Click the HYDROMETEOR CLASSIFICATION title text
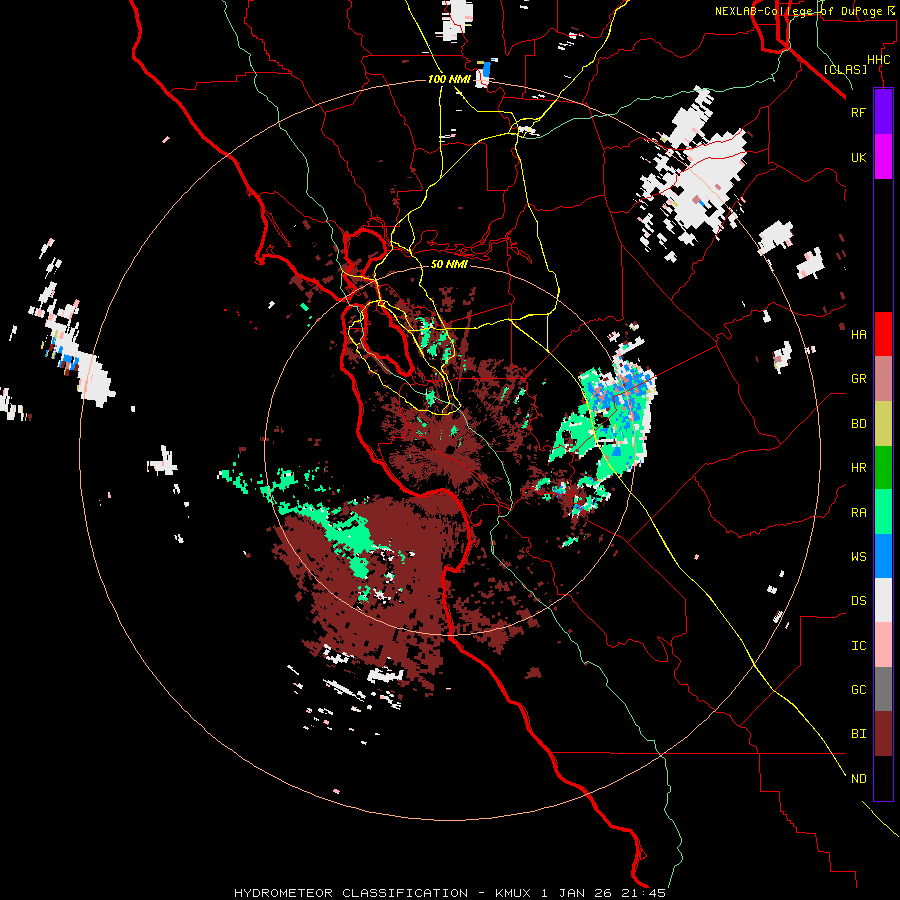The width and height of the screenshot is (900, 900). tap(351, 893)
